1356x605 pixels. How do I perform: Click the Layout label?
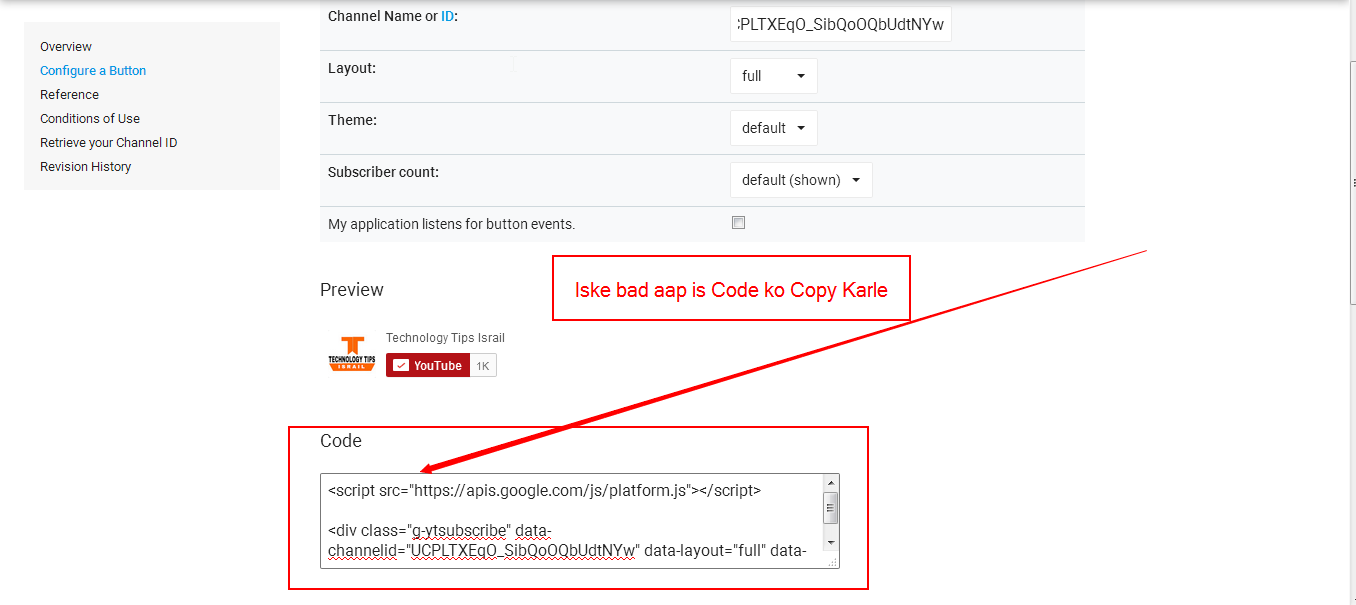tap(352, 68)
